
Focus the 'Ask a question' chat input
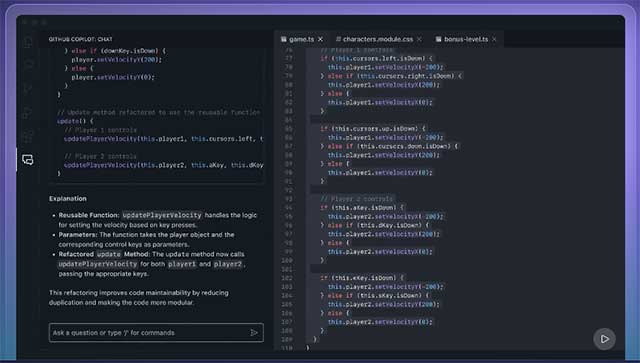pos(156,333)
